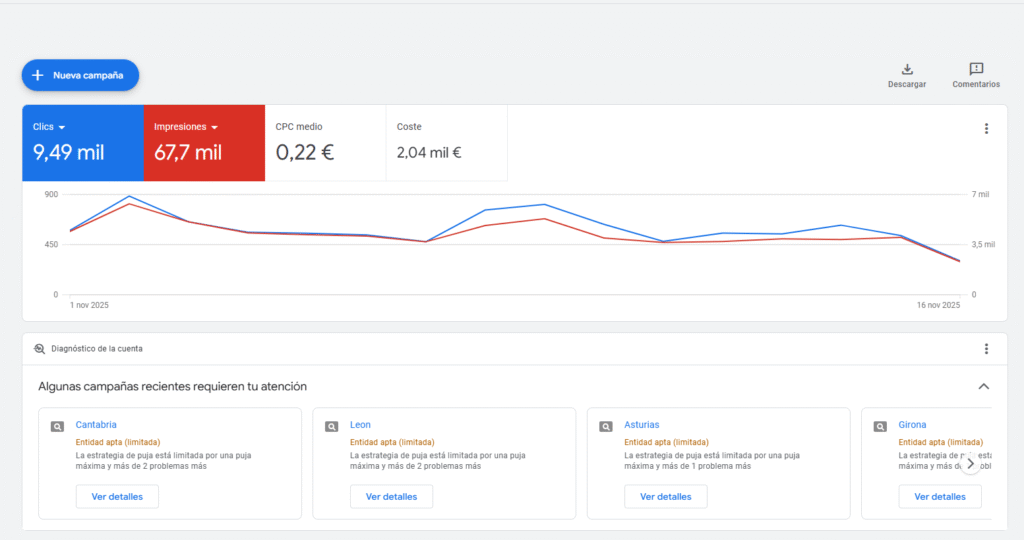The width and height of the screenshot is (1024, 540).
Task: Click the 900 left axis label
Action: pos(51,195)
